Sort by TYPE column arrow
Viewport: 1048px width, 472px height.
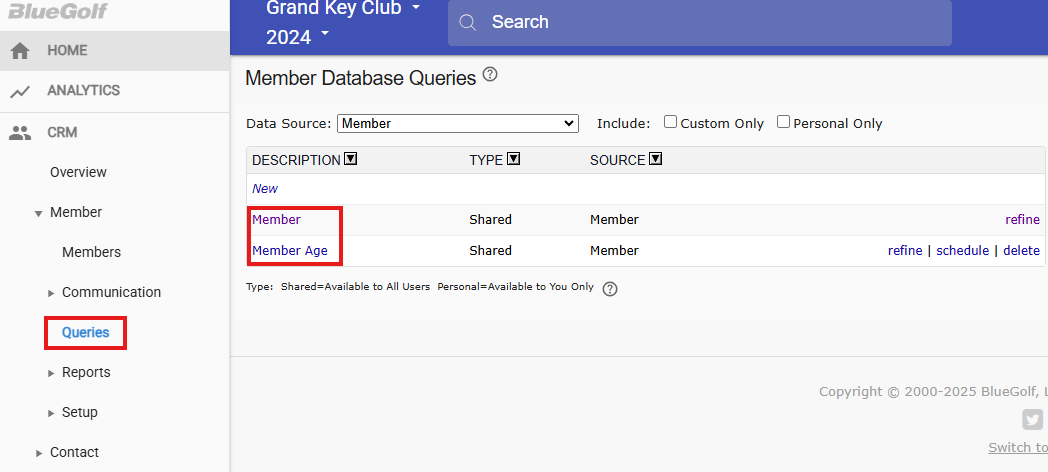pyautogui.click(x=514, y=159)
